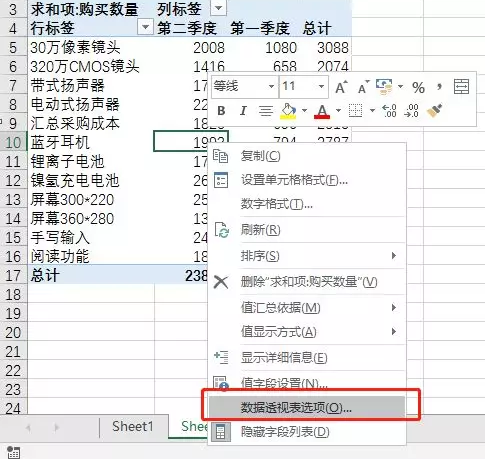Open accounting format dropdown arrow
The width and height of the screenshot is (485, 459).
(400, 87)
